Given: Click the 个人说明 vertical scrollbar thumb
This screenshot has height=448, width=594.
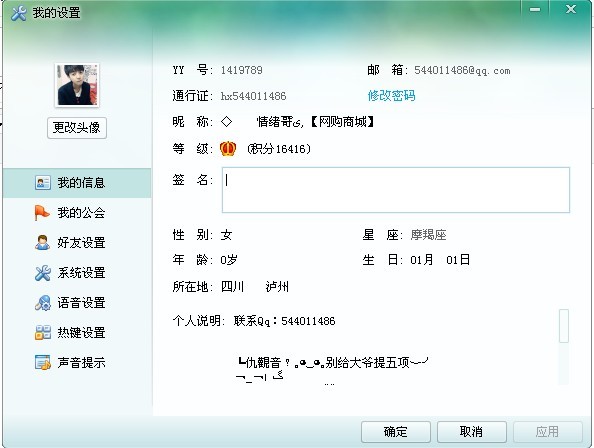Looking at the screenshot, I should click(x=564, y=326).
